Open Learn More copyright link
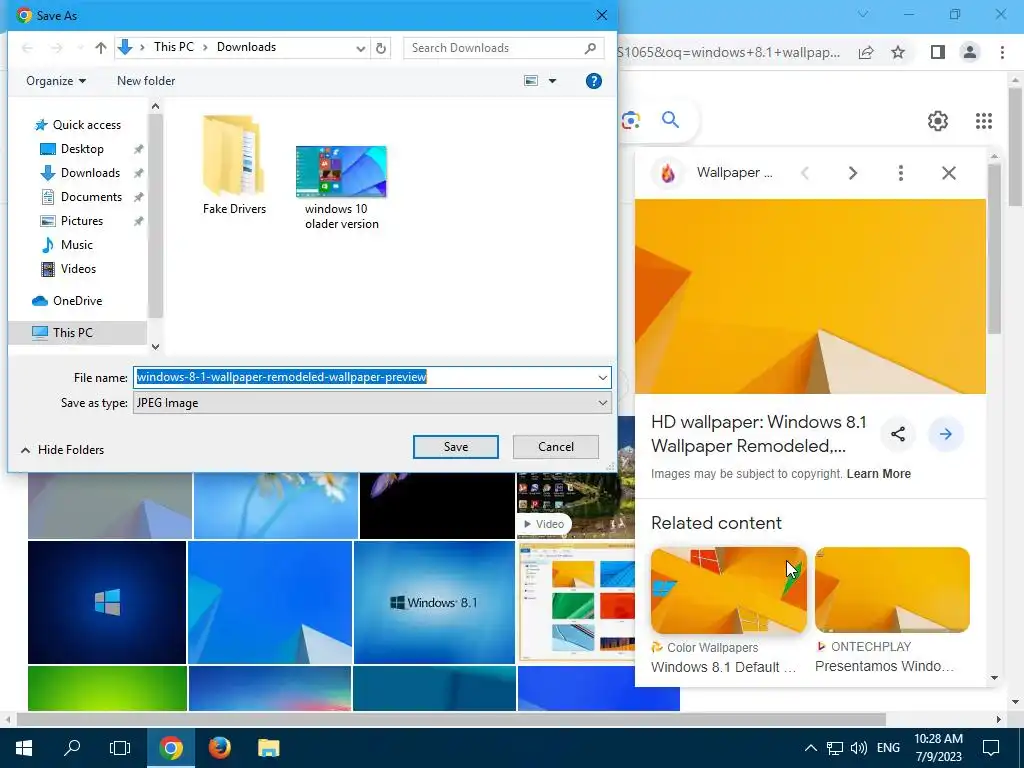This screenshot has width=1024, height=768. 878,474
